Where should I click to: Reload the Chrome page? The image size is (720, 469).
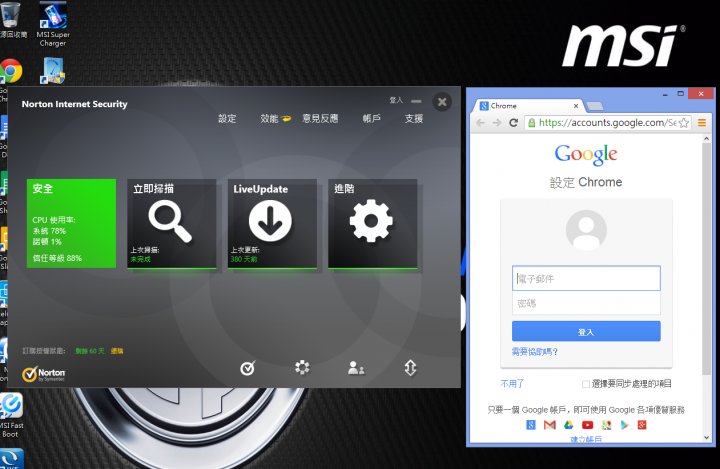513,123
